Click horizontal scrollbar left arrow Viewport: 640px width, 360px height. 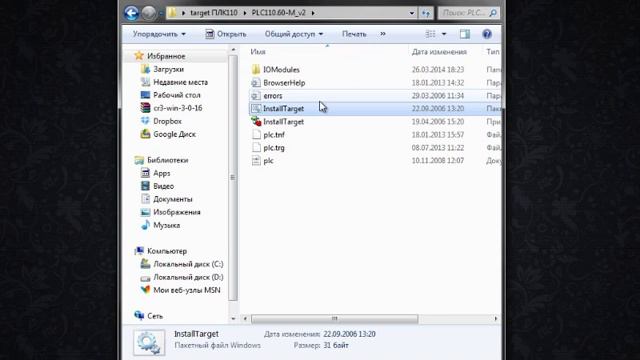245,318
